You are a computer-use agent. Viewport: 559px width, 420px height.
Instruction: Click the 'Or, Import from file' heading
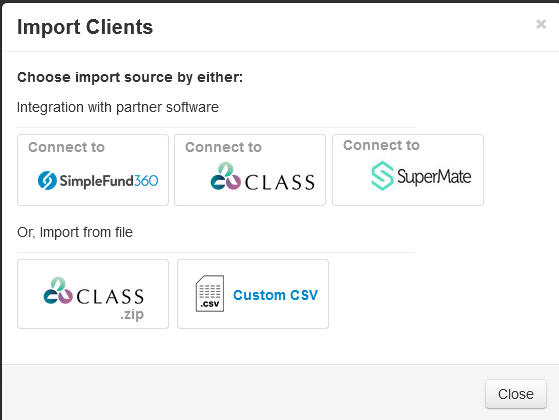75,232
